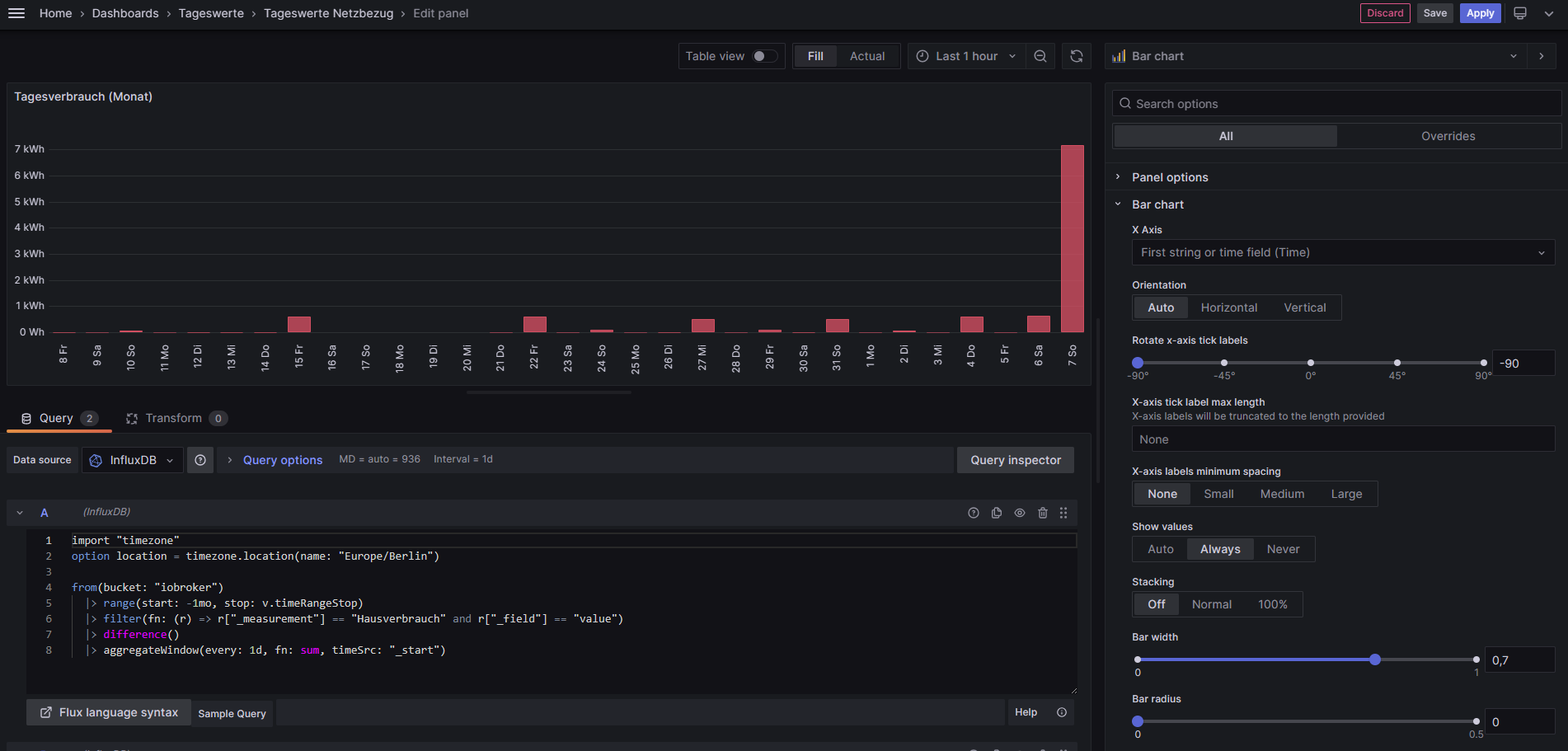The width and height of the screenshot is (1568, 751).
Task: Click the Apply button
Action: (x=1481, y=13)
